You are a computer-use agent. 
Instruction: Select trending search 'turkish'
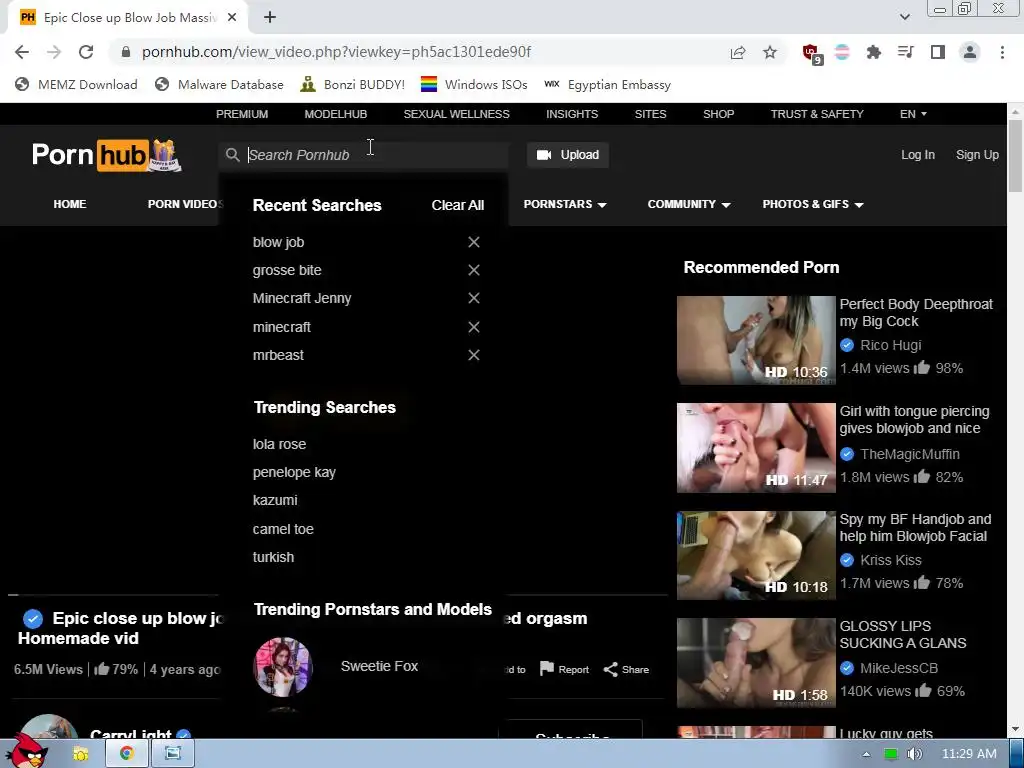(273, 557)
